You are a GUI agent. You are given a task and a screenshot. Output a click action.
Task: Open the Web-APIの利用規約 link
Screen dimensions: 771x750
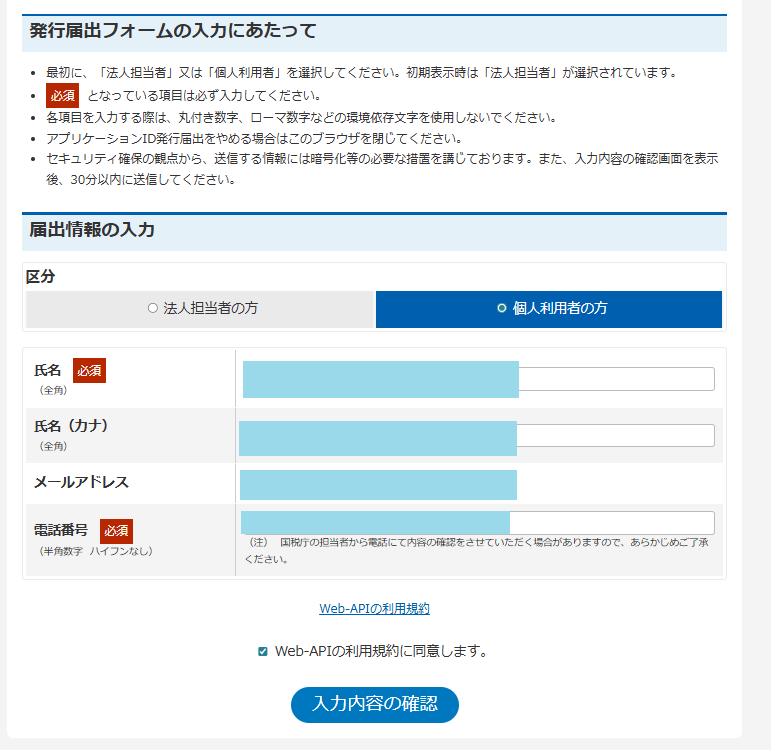tap(374, 608)
